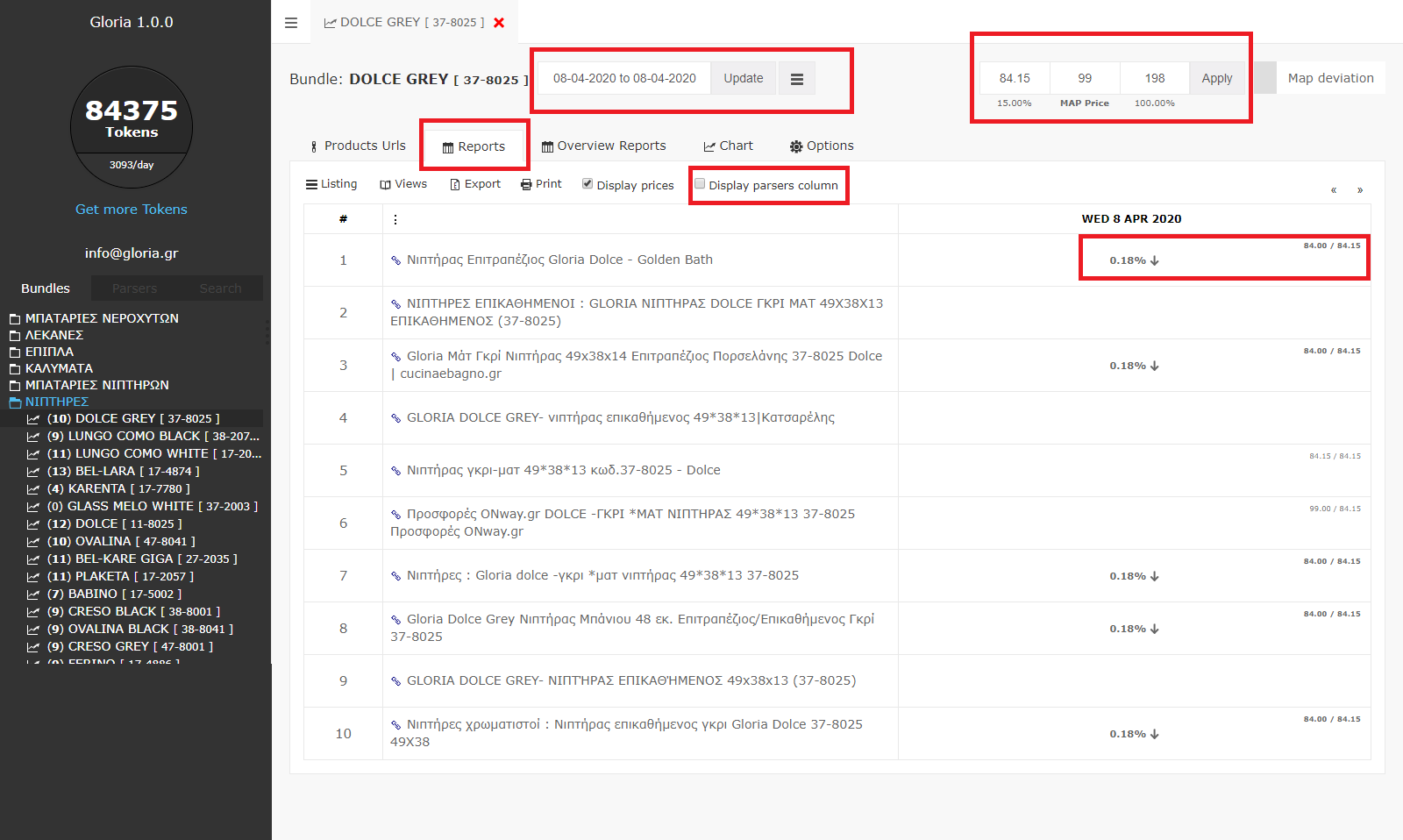Viewport: 1403px width, 840px height.
Task: Click the Update button
Action: tap(743, 79)
